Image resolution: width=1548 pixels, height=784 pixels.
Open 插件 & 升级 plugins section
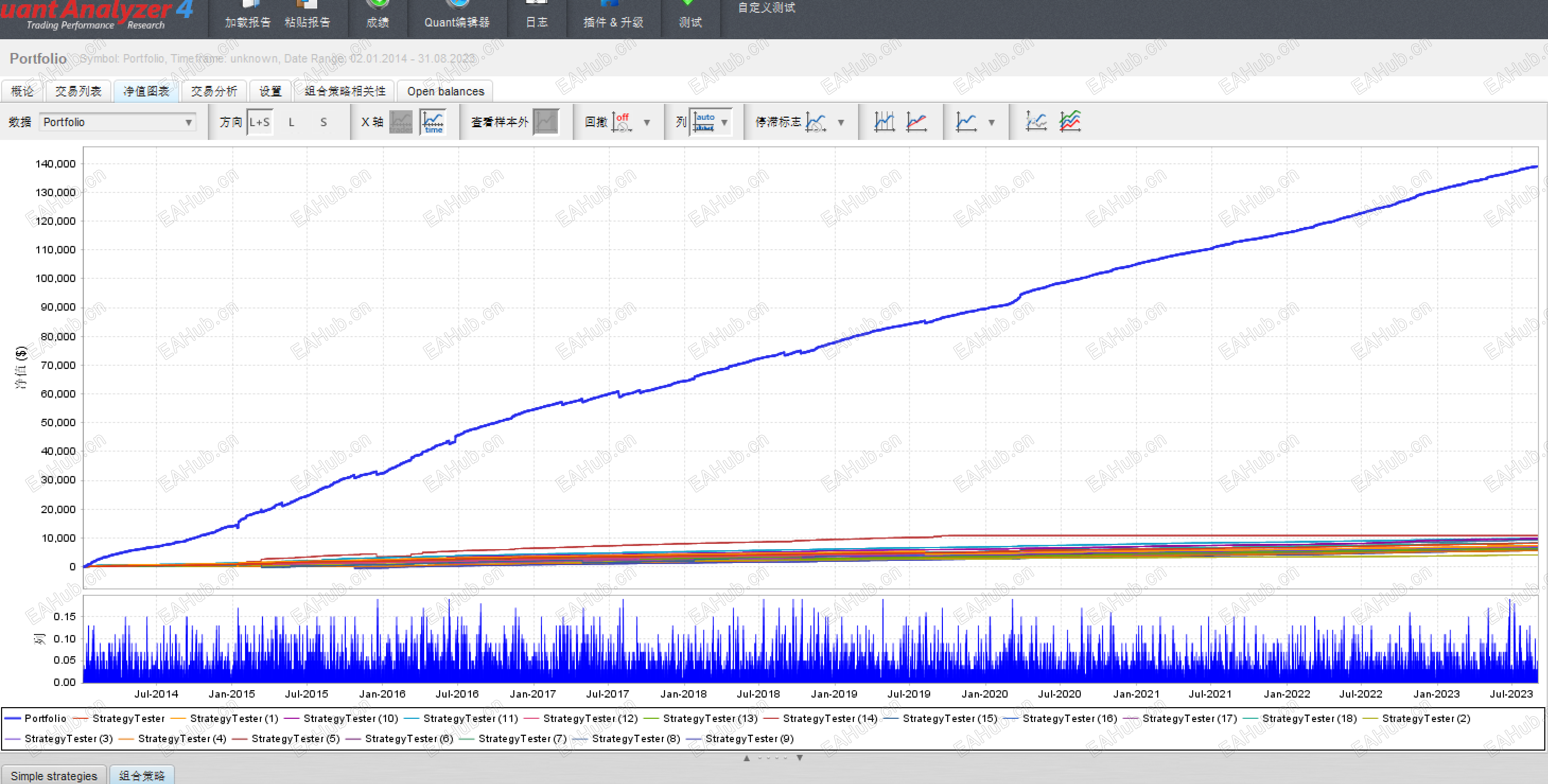click(613, 15)
